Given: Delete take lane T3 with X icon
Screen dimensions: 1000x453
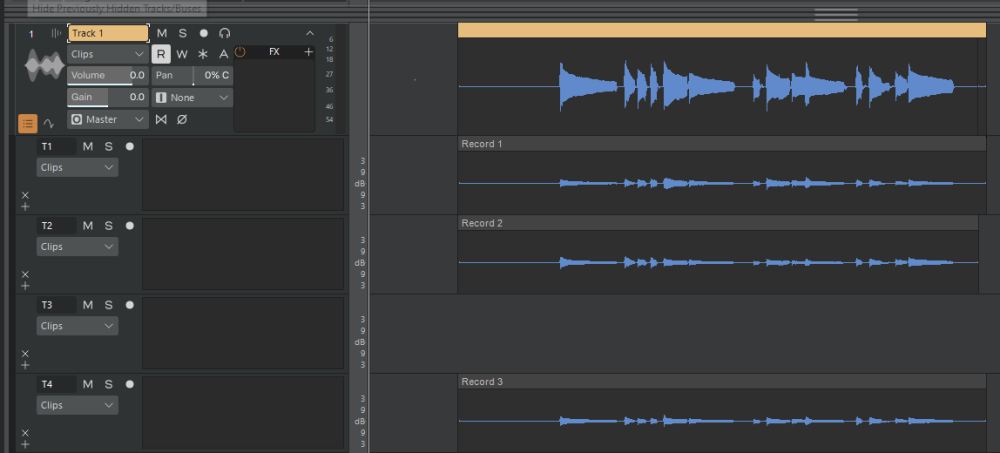Looking at the screenshot, I should click(25, 353).
